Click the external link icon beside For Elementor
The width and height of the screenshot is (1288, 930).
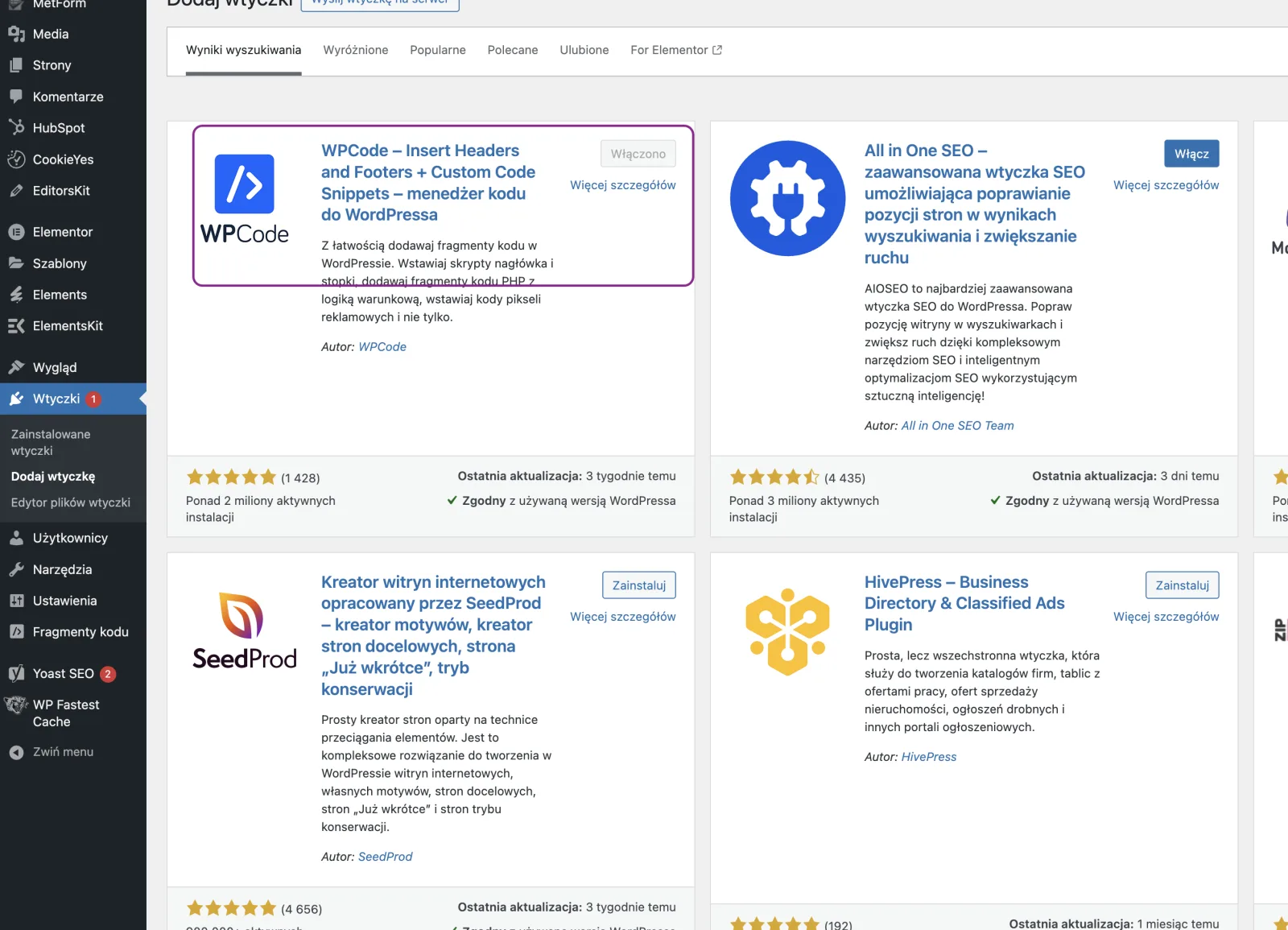pyautogui.click(x=717, y=50)
